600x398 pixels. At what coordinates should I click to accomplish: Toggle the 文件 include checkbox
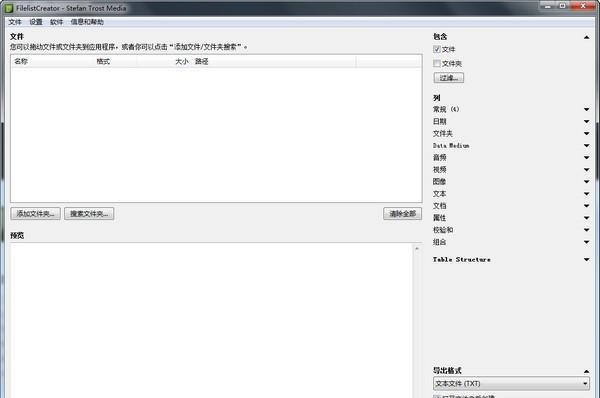437,49
